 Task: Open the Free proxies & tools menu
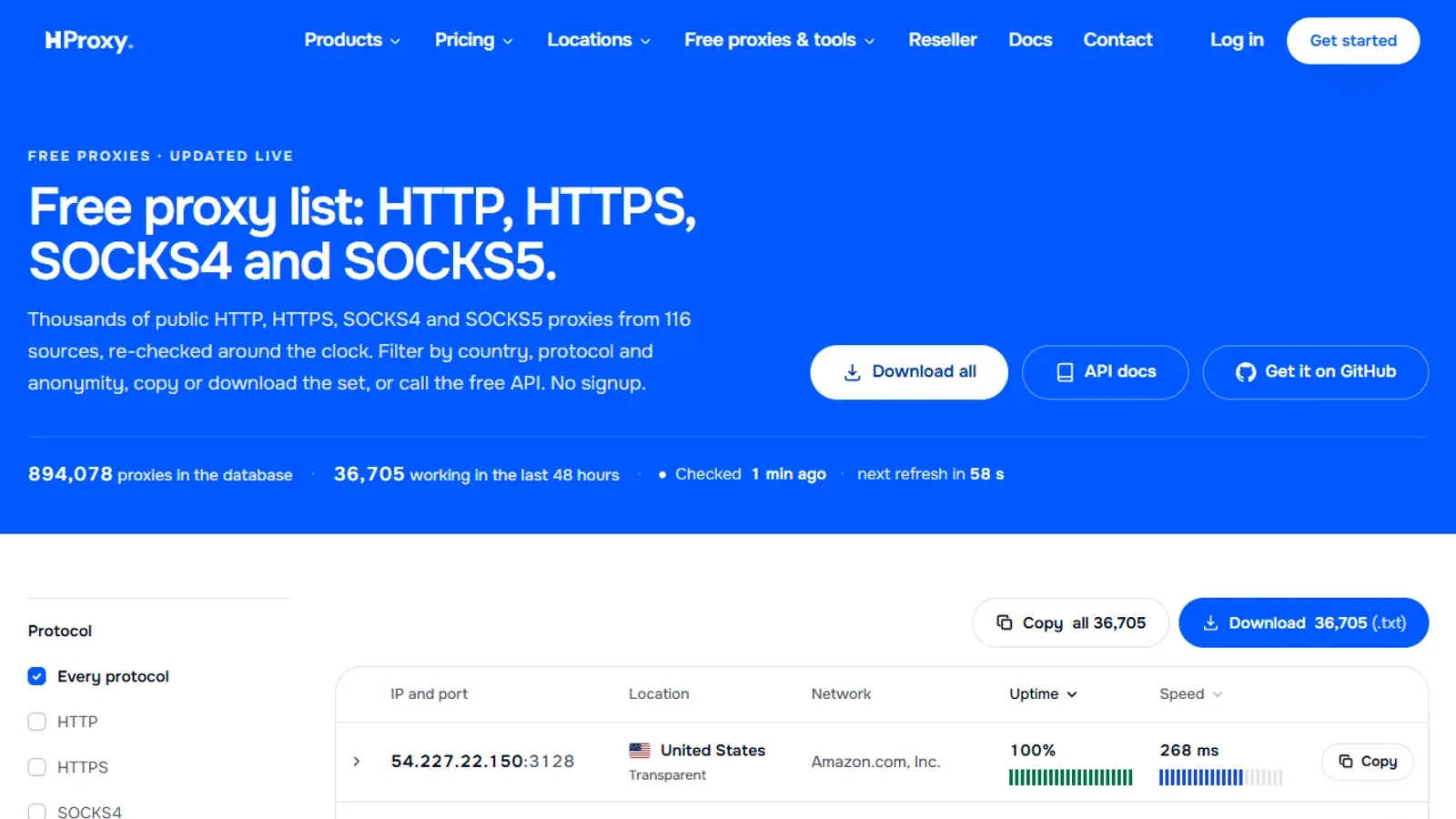(779, 40)
